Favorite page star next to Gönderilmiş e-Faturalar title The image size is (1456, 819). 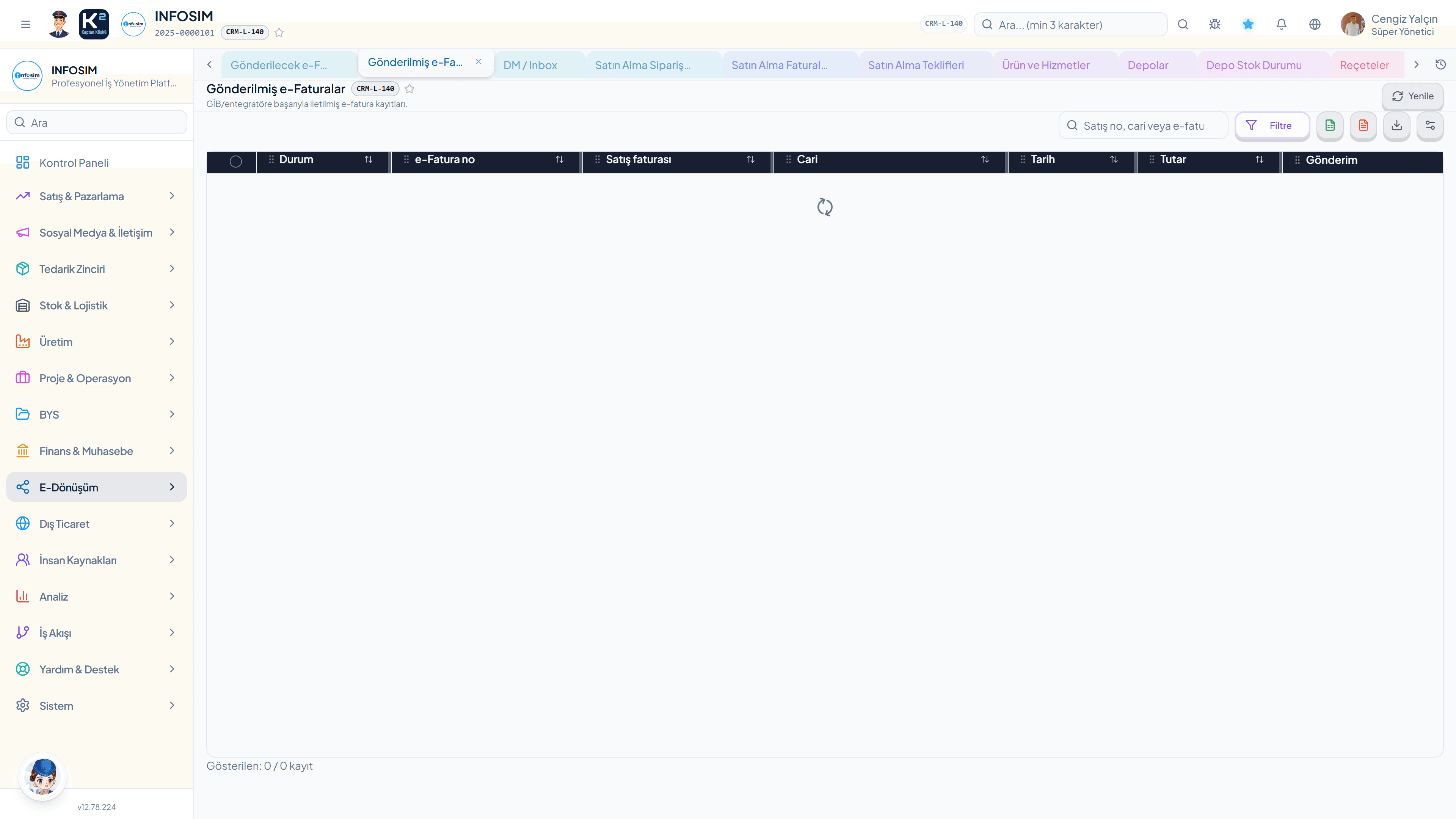coord(410,89)
